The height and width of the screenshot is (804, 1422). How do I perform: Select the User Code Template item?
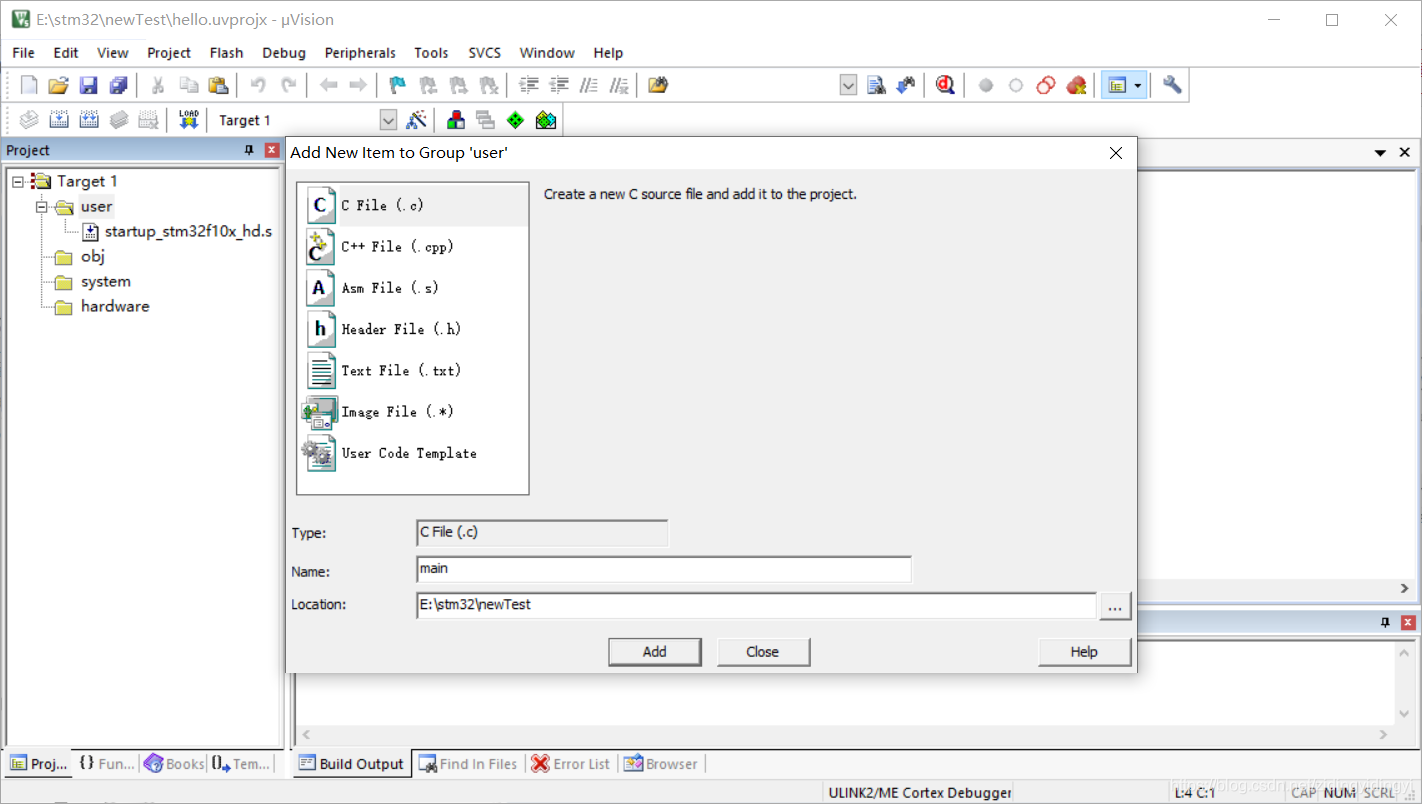coord(412,453)
